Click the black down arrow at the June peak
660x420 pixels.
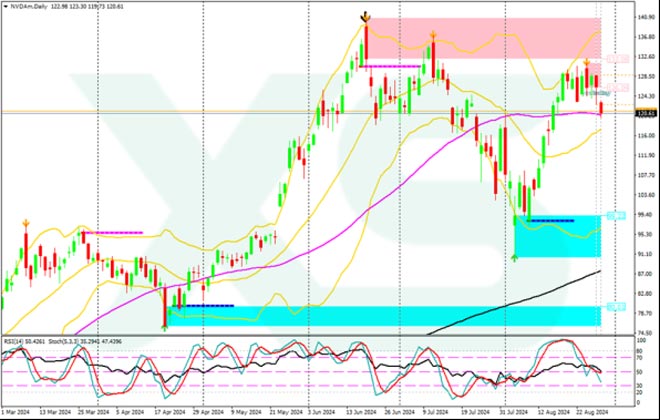366,17
